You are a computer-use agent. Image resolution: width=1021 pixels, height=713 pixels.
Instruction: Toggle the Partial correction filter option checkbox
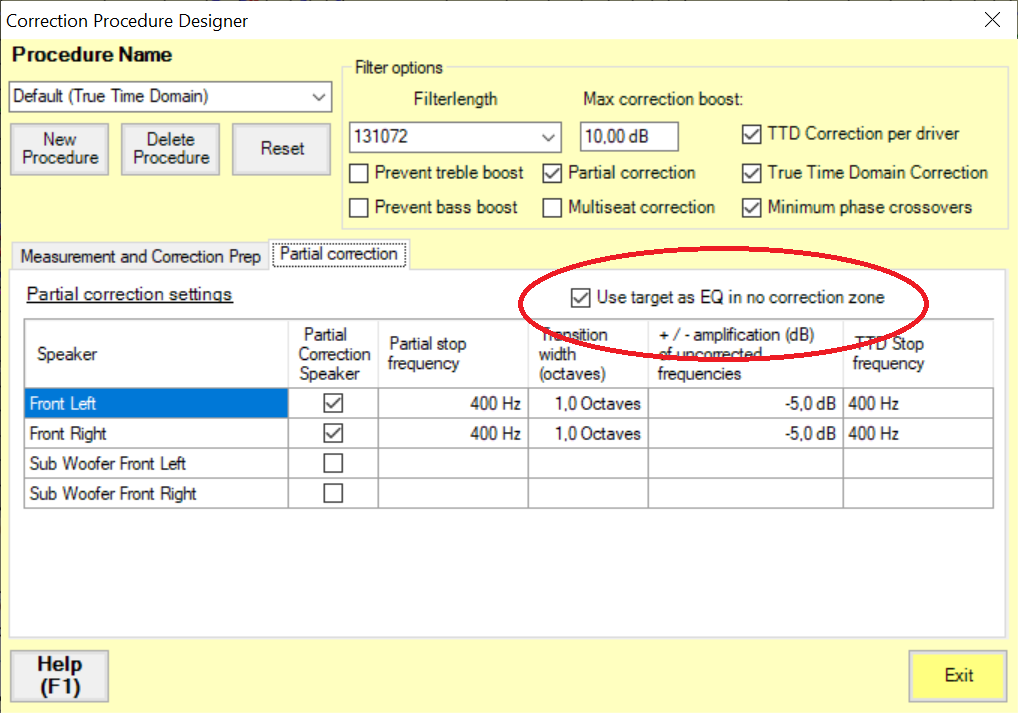552,173
